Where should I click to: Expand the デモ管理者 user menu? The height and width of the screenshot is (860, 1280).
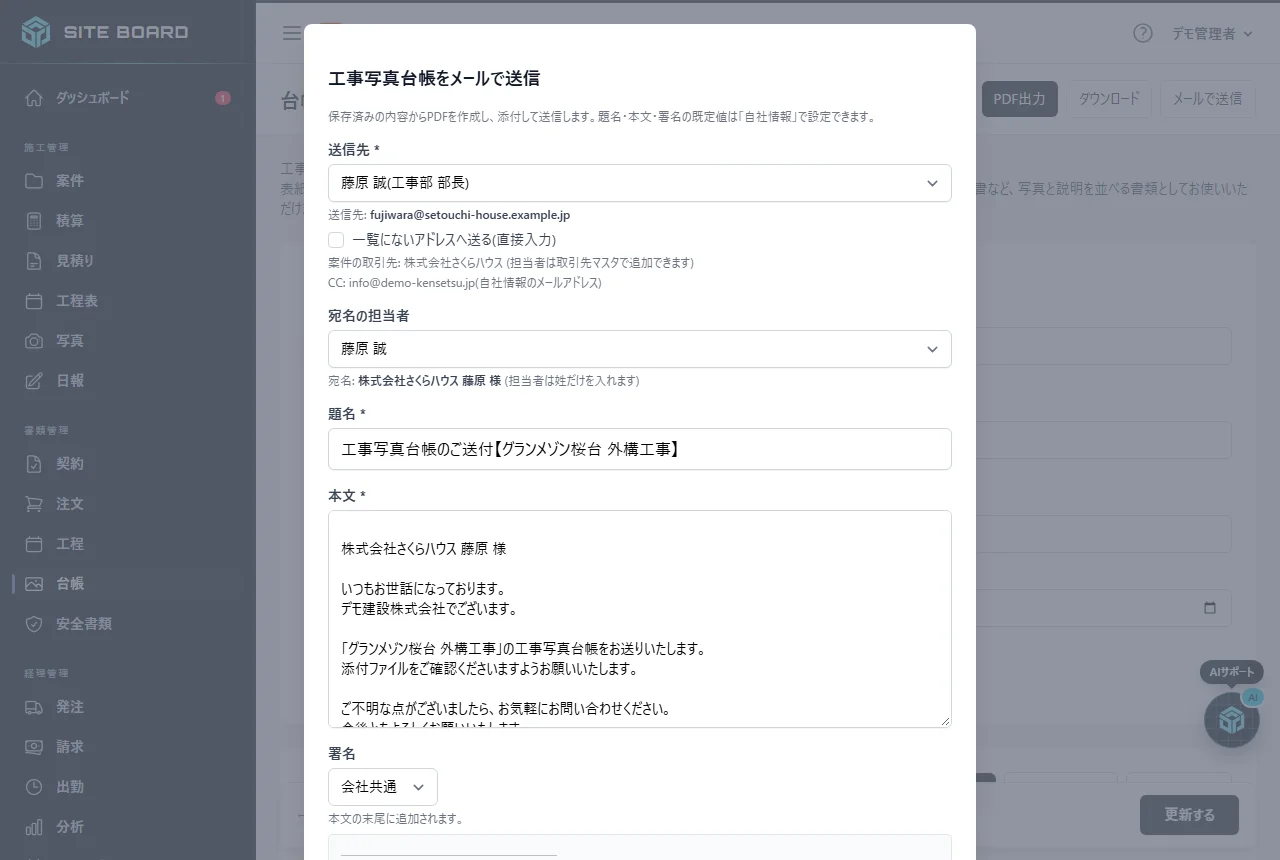(x=1213, y=33)
